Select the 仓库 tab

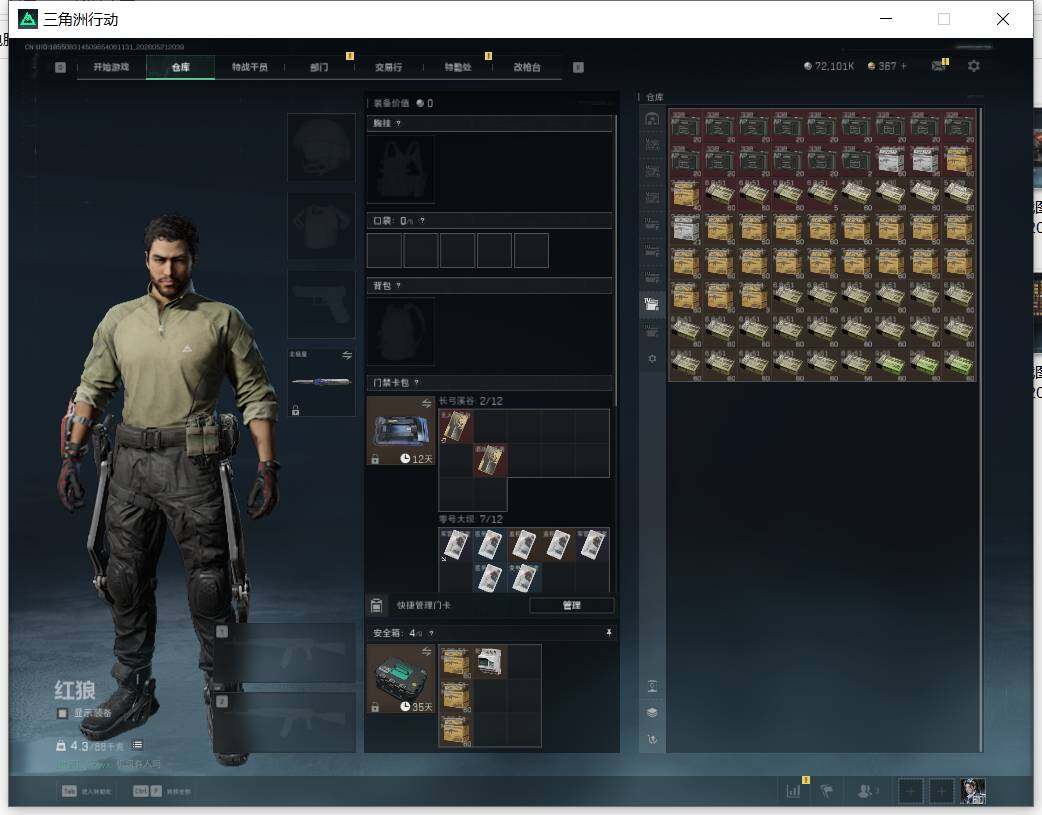coord(180,67)
